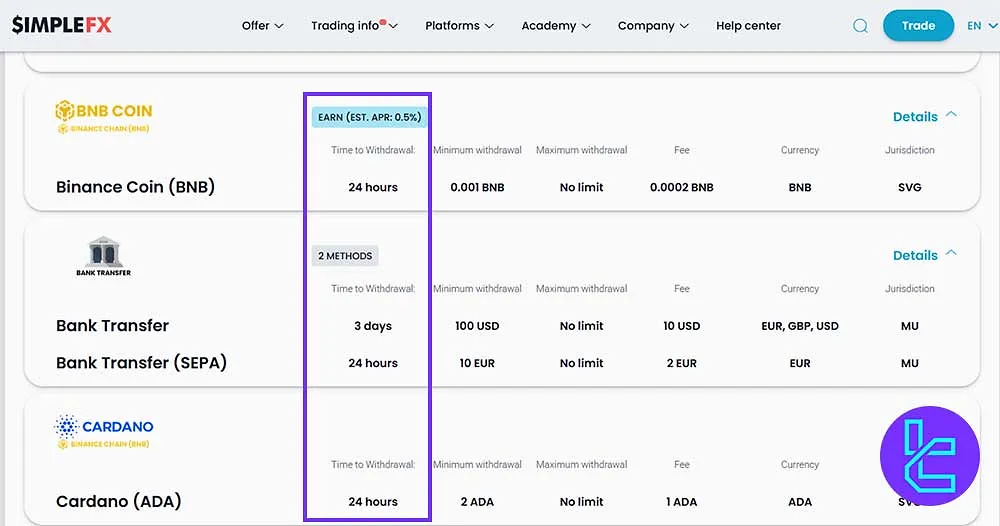Click No limit for Bank Transfer (SEPA)
This screenshot has width=1000, height=526.
581,363
